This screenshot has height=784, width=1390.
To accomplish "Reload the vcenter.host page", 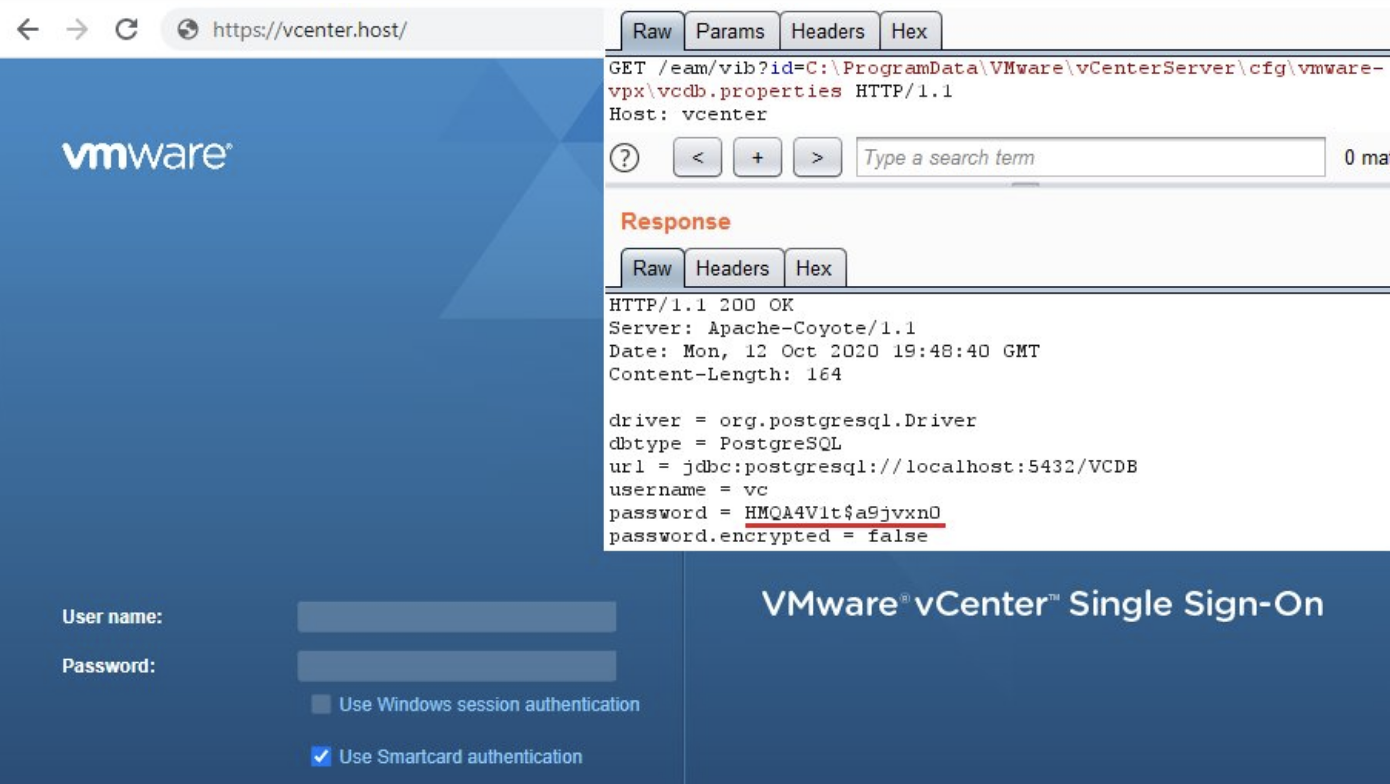I will (126, 29).
